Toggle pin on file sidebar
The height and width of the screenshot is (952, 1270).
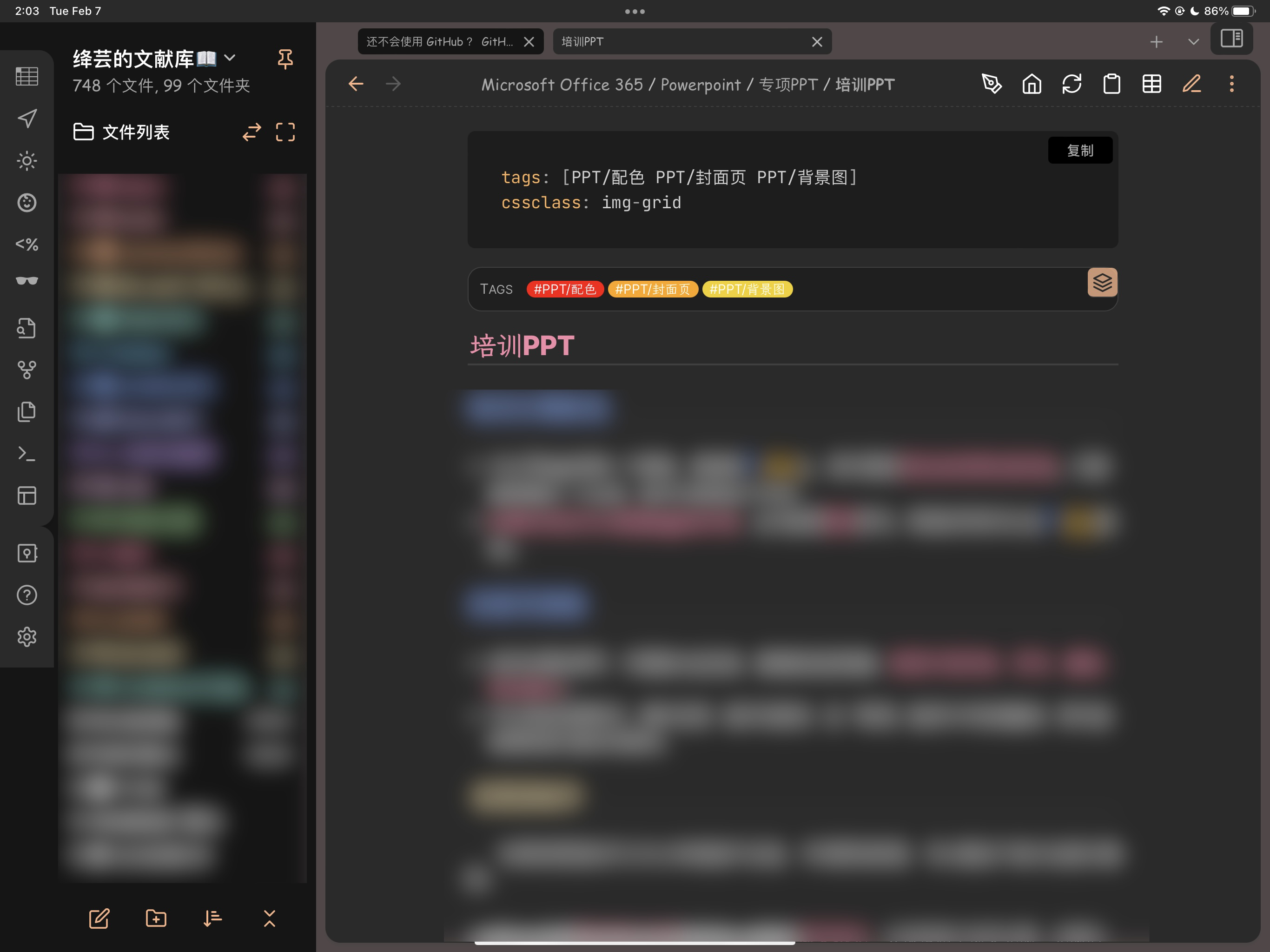pyautogui.click(x=285, y=59)
